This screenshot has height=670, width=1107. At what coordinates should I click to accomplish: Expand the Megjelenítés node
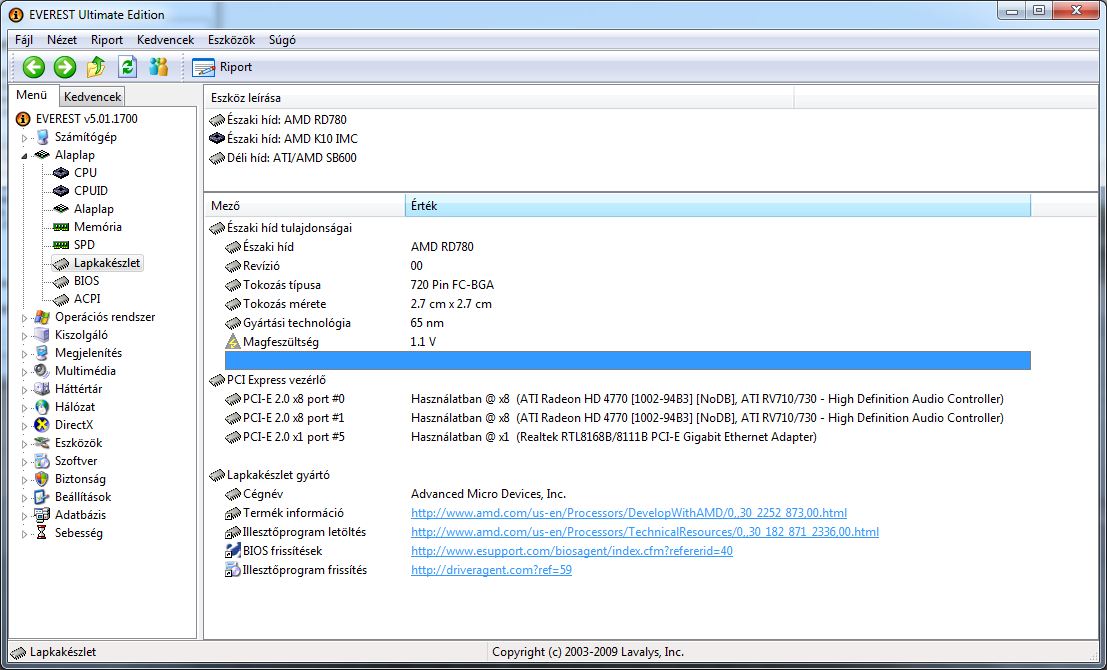25,354
